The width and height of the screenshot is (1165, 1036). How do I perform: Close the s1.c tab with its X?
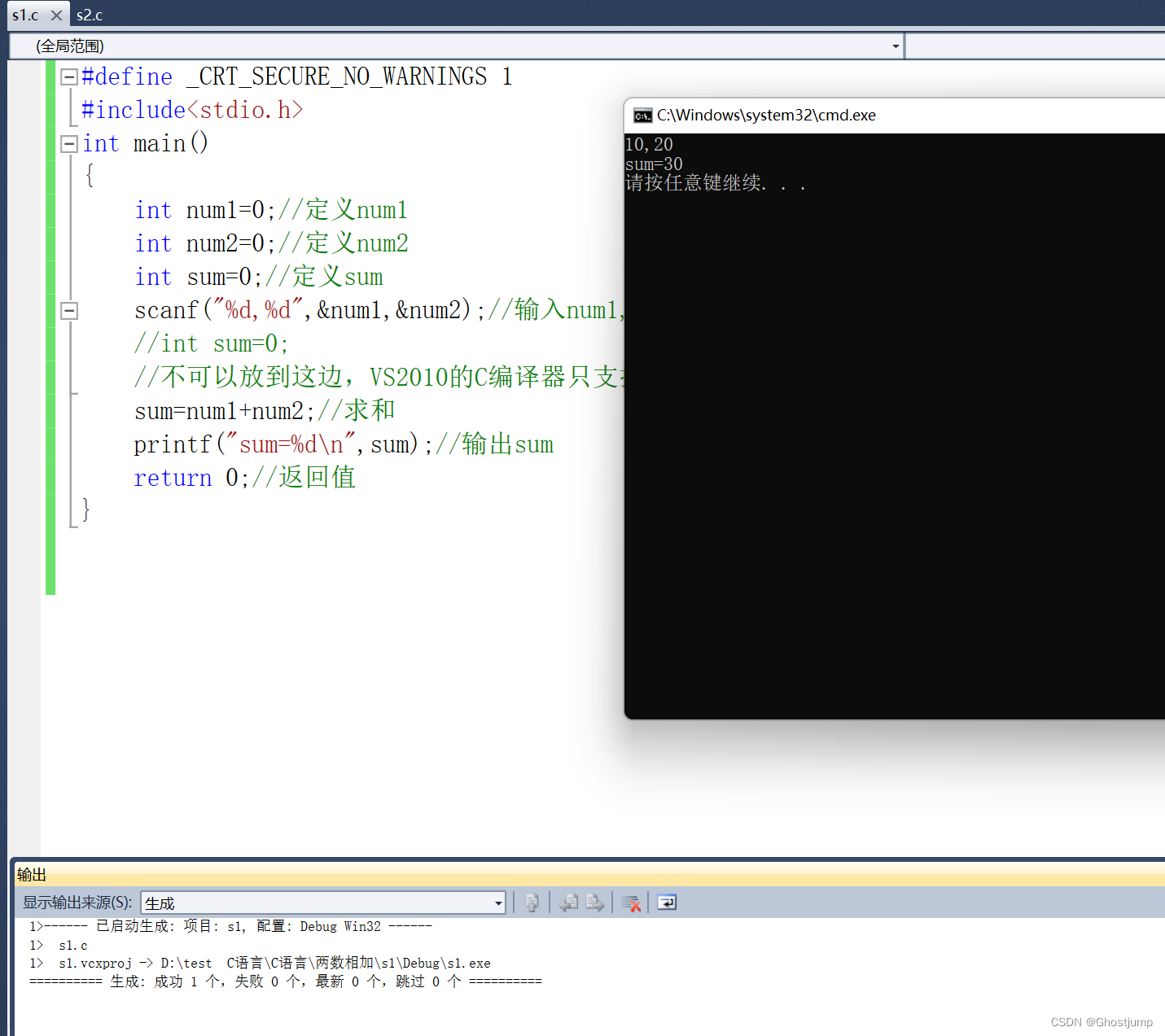coord(55,15)
